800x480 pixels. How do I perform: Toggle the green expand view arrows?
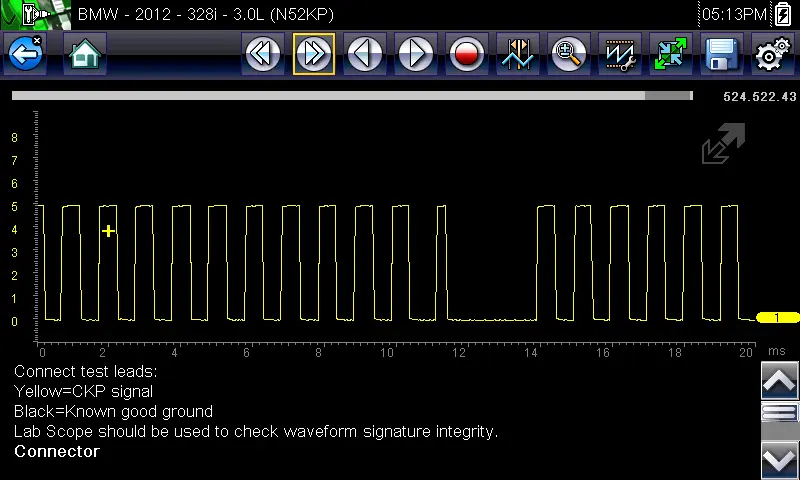coord(671,54)
